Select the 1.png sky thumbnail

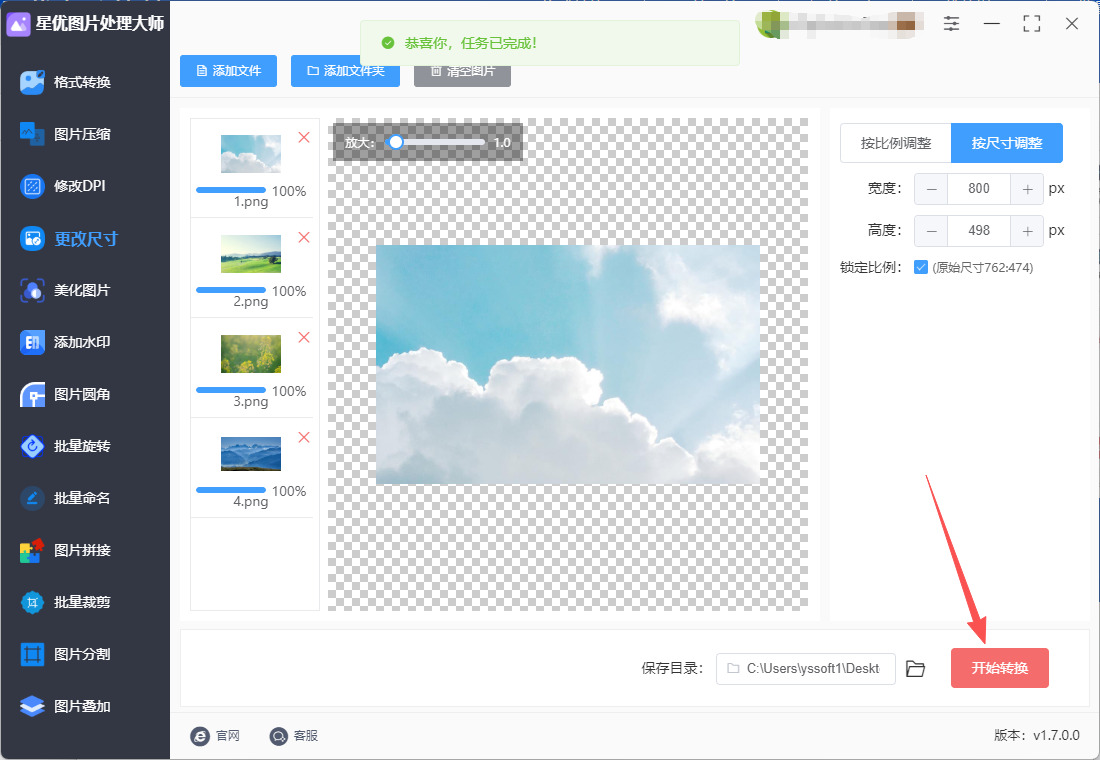click(x=251, y=154)
